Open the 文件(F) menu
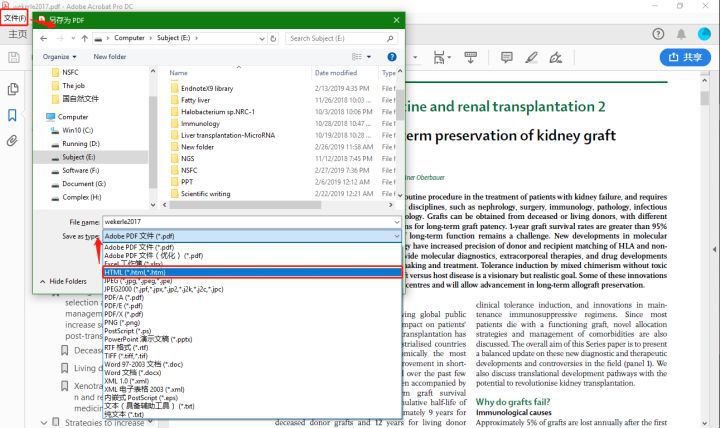The width and height of the screenshot is (720, 428). 15,18
